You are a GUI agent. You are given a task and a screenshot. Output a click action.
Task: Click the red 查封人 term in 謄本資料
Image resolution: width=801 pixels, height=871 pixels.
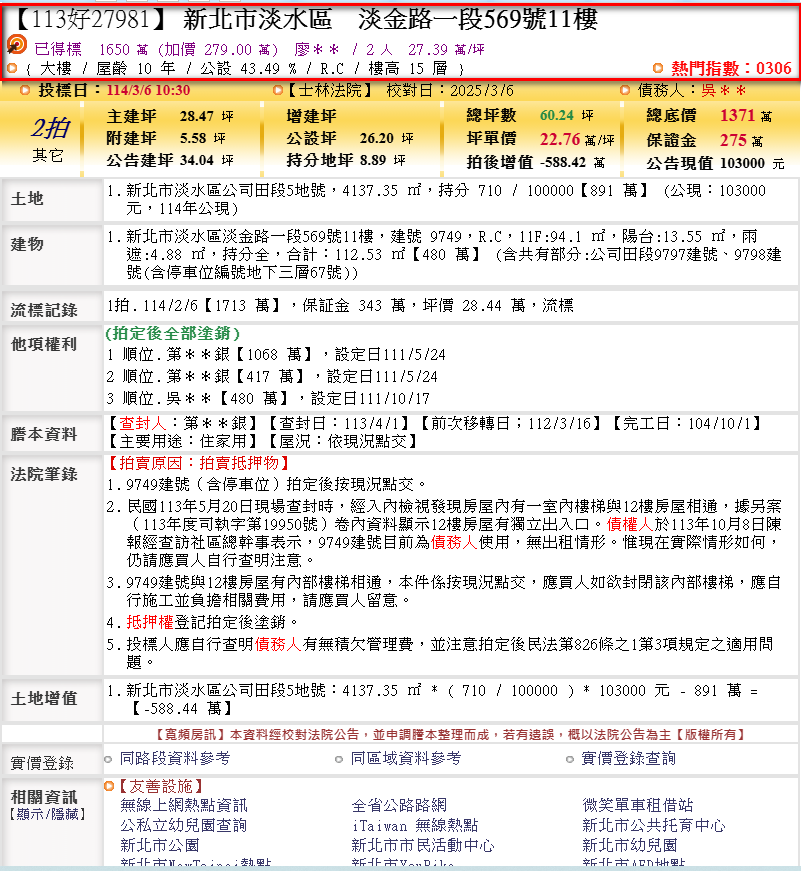(135, 422)
